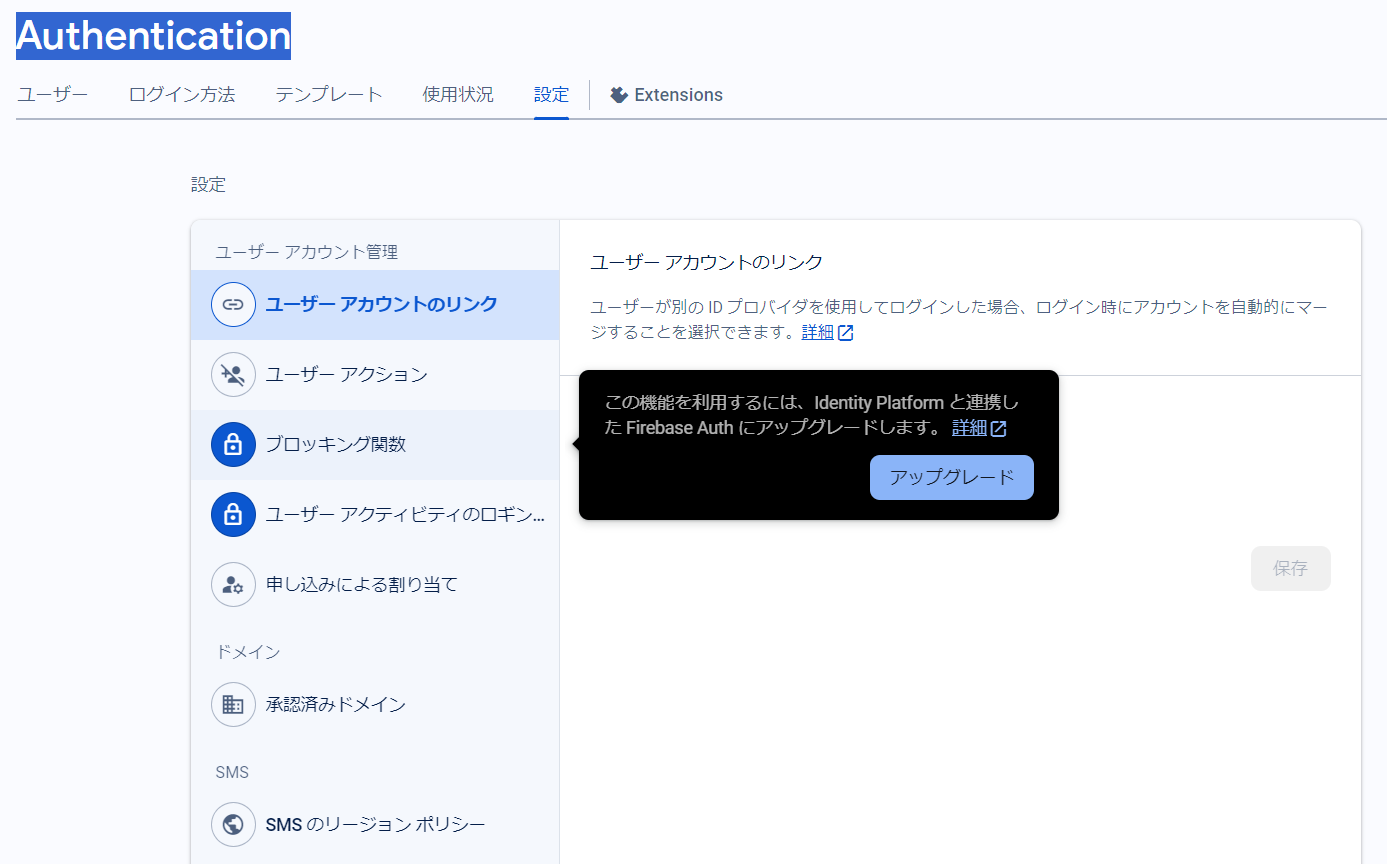Click the 設定 heading above the settings panel
Viewport: 1387px width, 864px height.
[209, 184]
